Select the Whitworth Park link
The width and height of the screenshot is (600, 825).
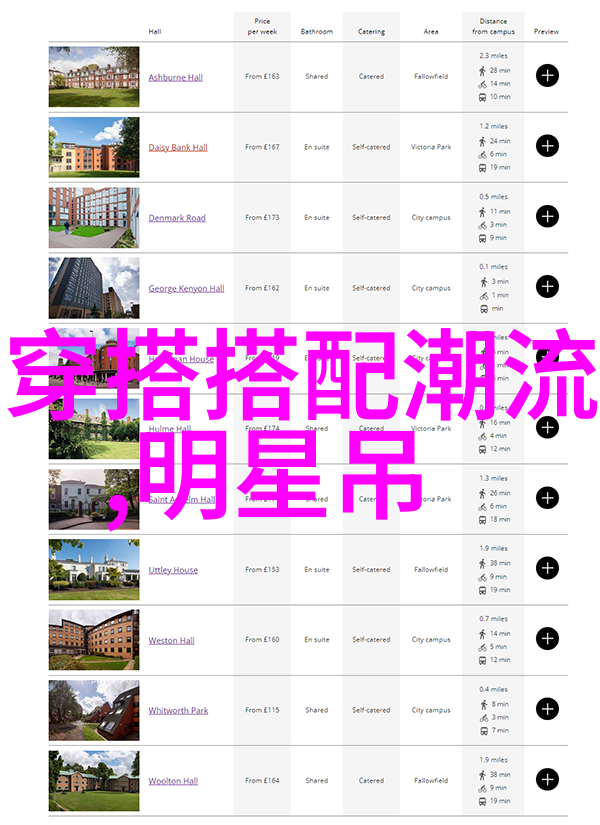point(178,711)
